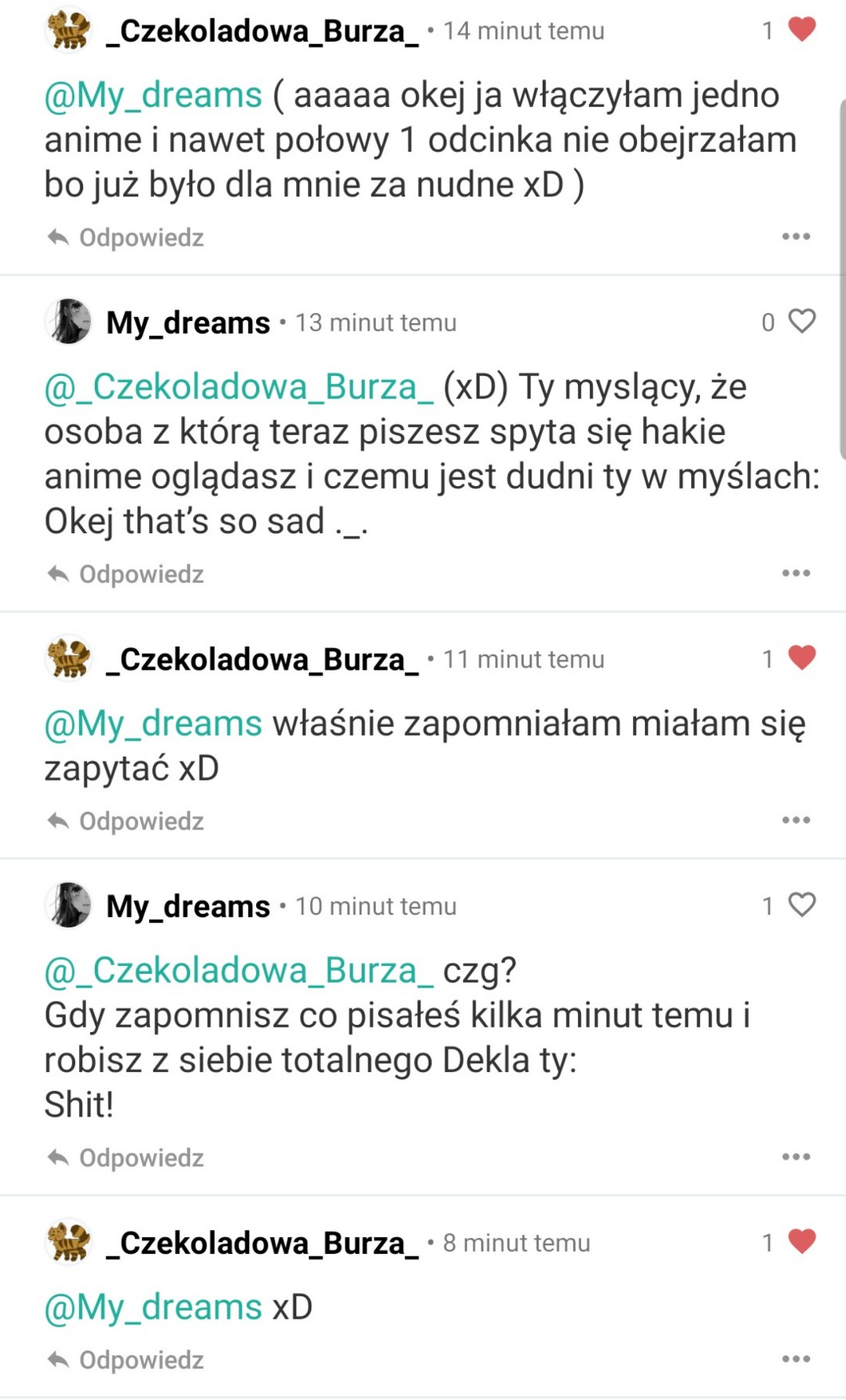
Task: Reply to the last xD comment
Action: 126,1360
